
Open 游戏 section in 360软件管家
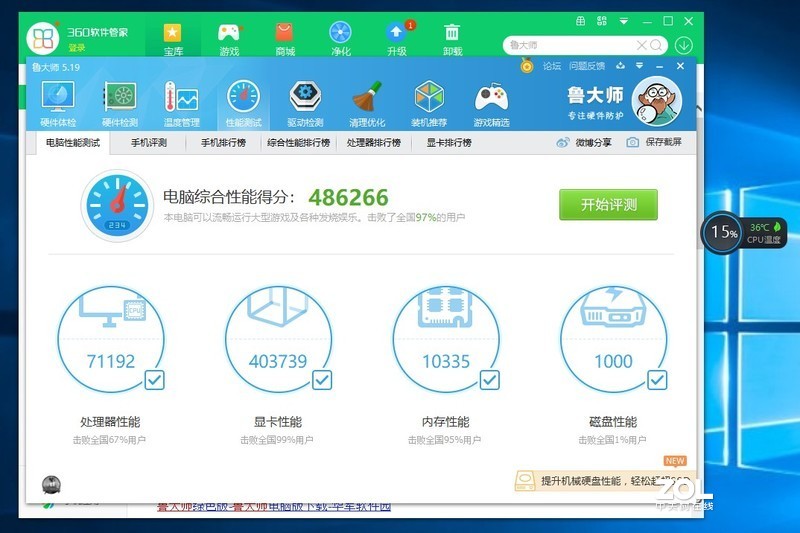pos(229,39)
